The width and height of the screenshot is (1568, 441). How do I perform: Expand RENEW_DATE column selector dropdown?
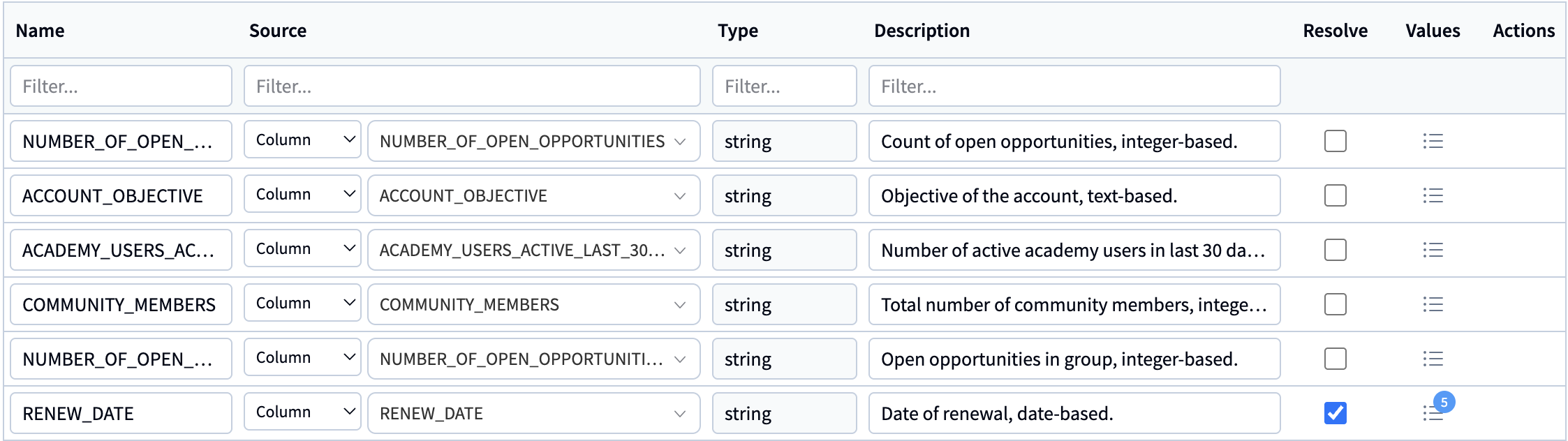tap(533, 413)
